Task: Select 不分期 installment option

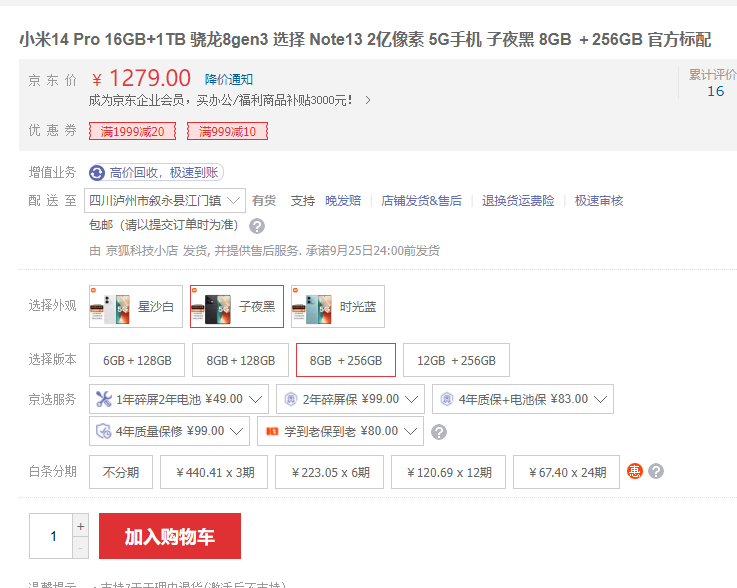Action: [121, 472]
